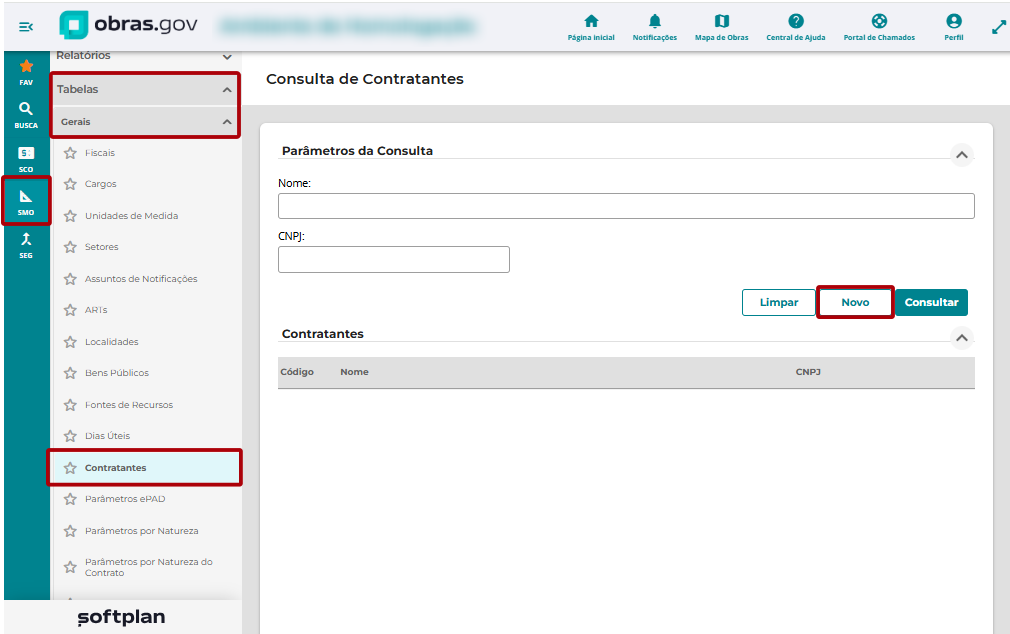Favorite Unidades de Medida with its star

pos(70,216)
